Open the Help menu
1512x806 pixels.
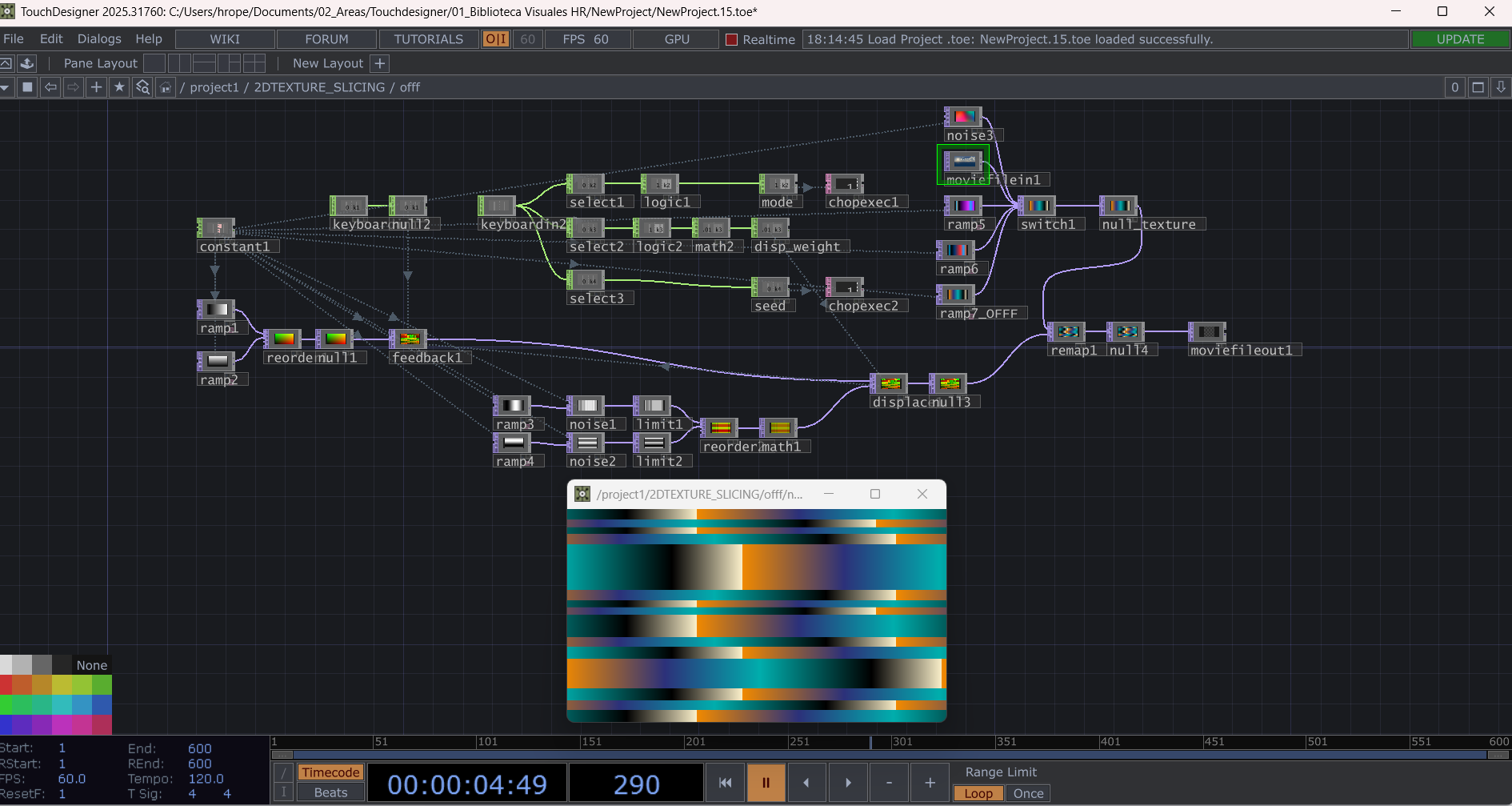149,39
